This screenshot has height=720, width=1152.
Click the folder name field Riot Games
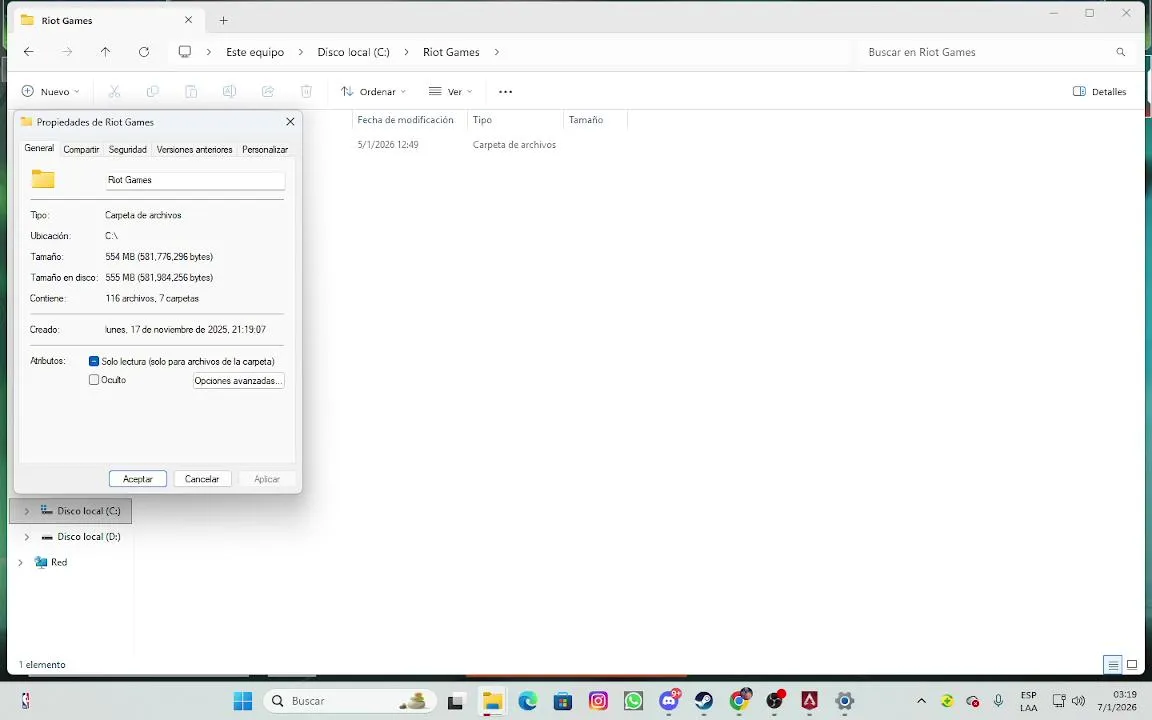[x=195, y=180]
